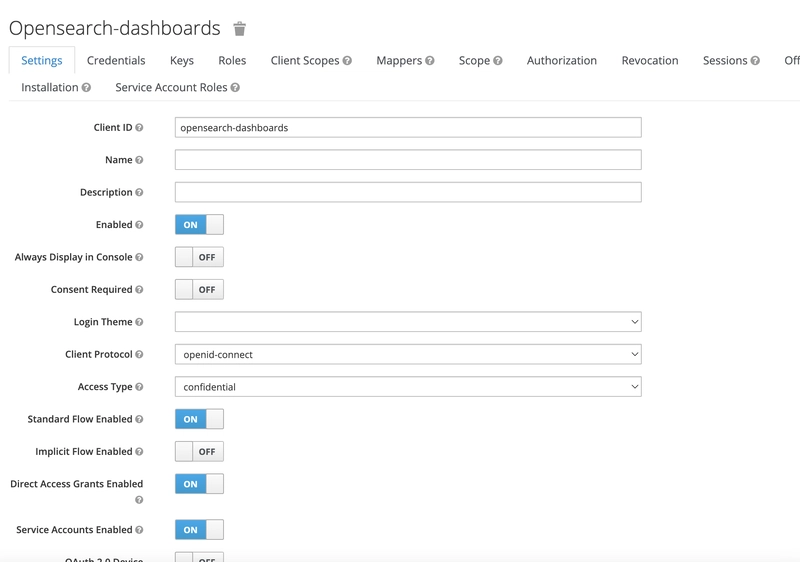Show Enabled help tooltip icon
Image resolution: width=800 pixels, height=562 pixels.
[139, 225]
